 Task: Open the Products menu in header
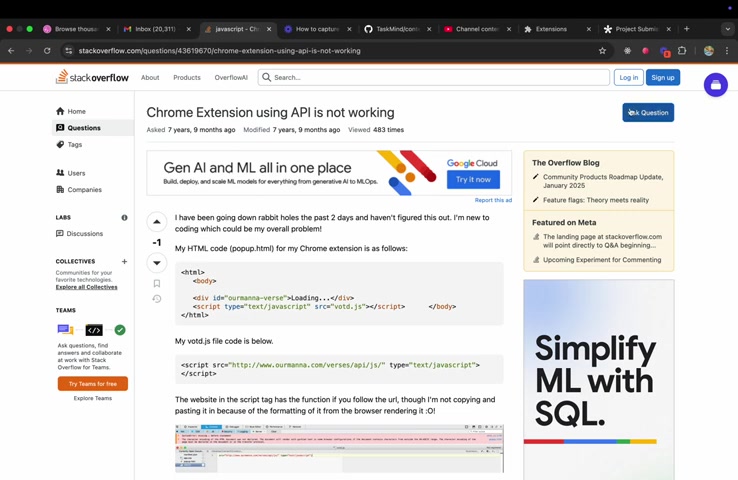[x=187, y=77]
